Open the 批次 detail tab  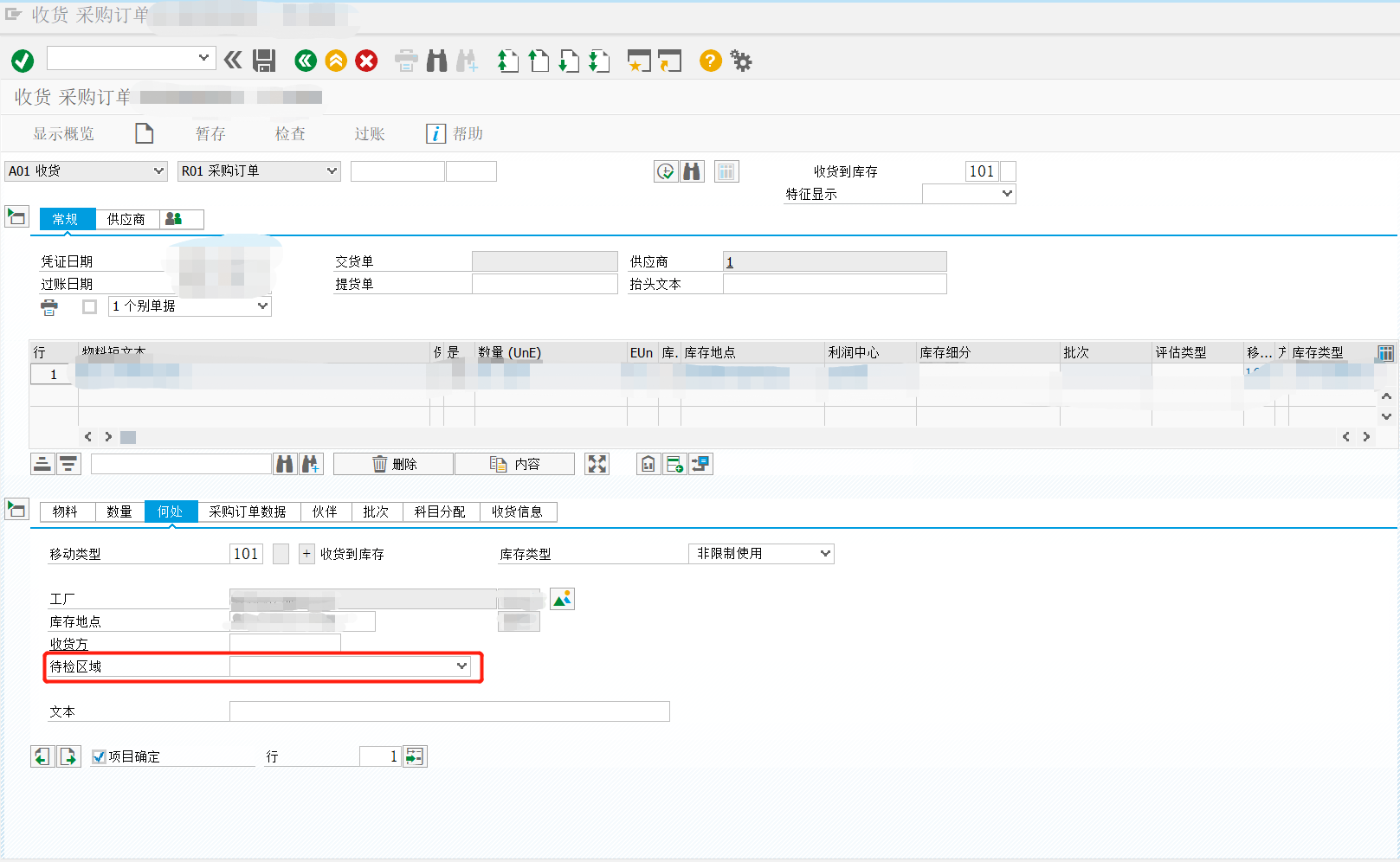pyautogui.click(x=376, y=511)
